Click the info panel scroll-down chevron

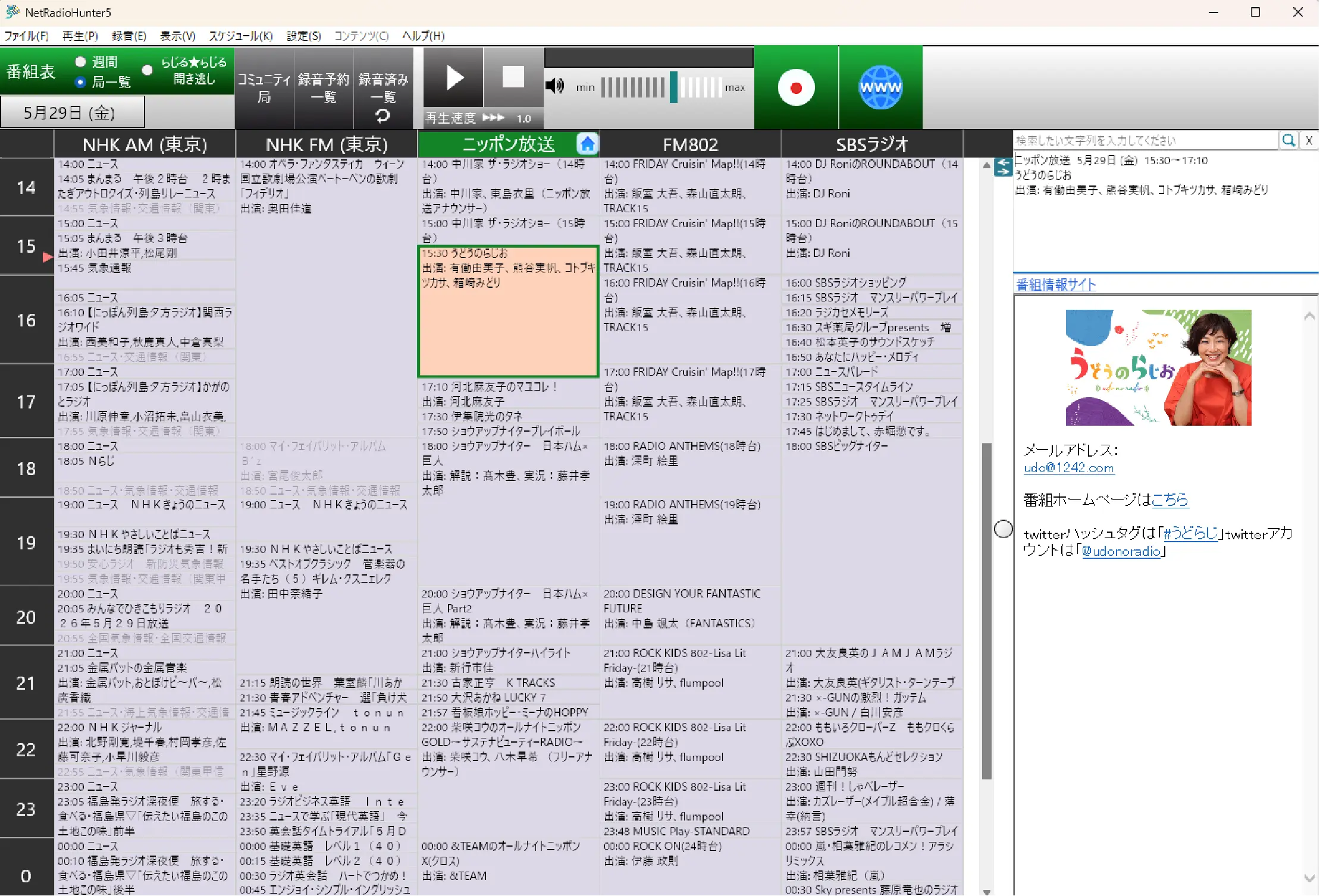1309,878
